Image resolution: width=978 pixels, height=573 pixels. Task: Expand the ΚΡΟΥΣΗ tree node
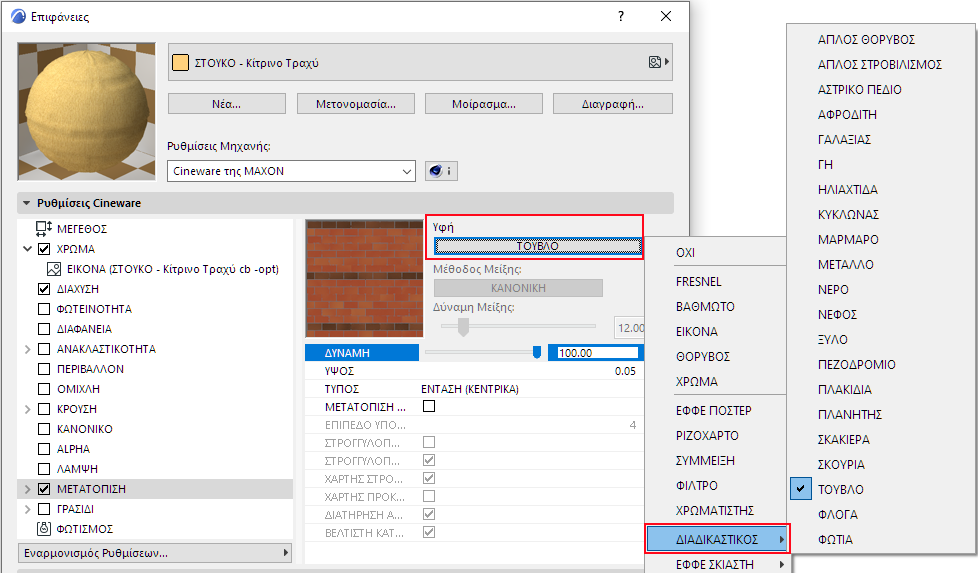[27, 409]
